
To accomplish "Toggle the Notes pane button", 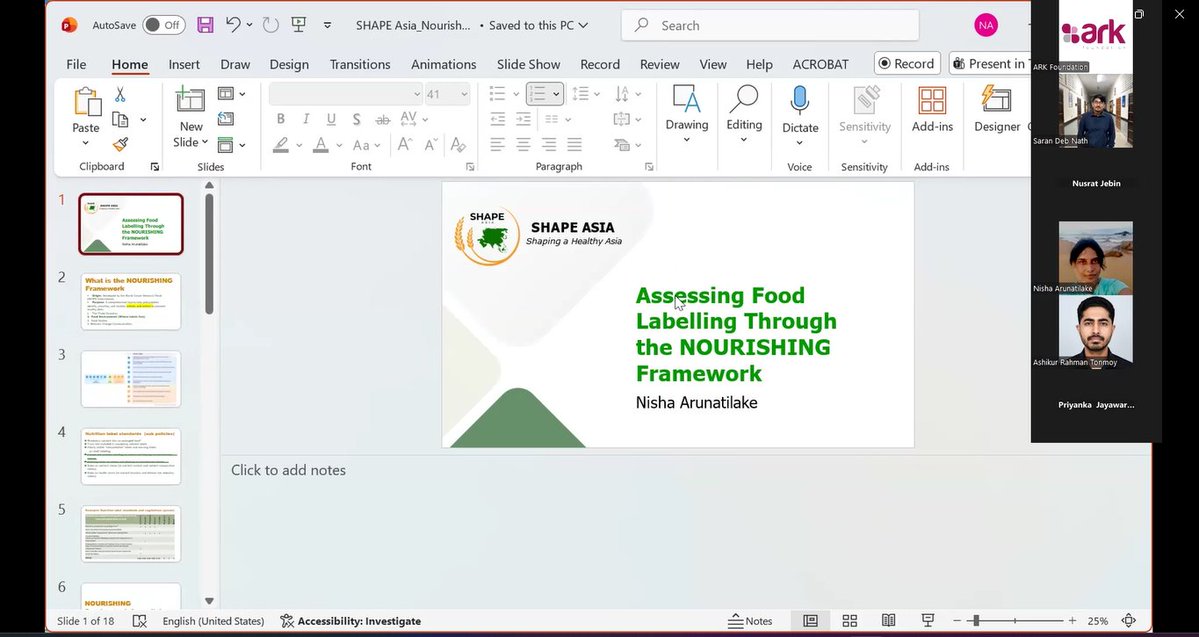I will click(x=750, y=621).
